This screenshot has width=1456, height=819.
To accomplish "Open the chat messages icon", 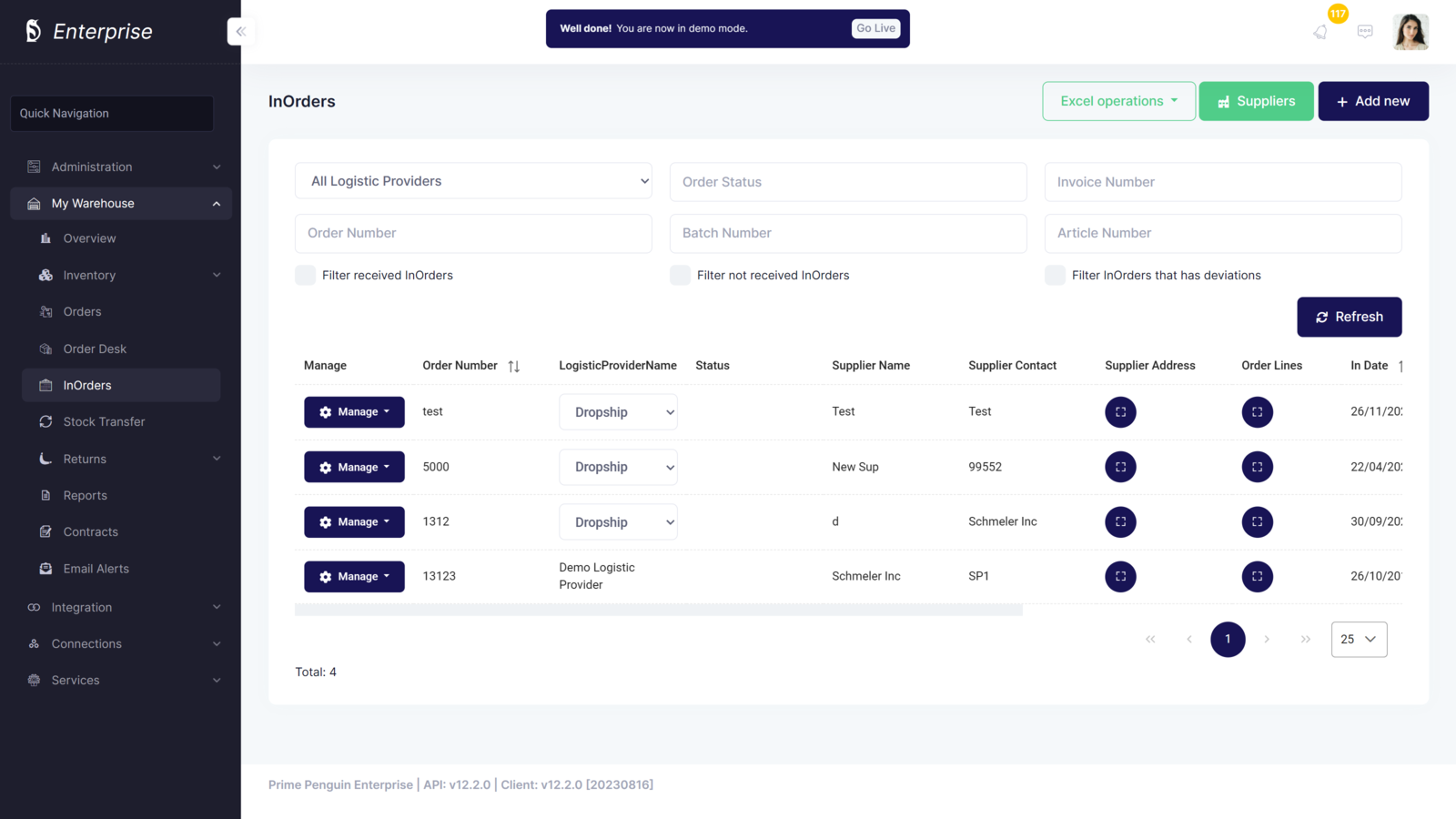I will coord(1365,32).
